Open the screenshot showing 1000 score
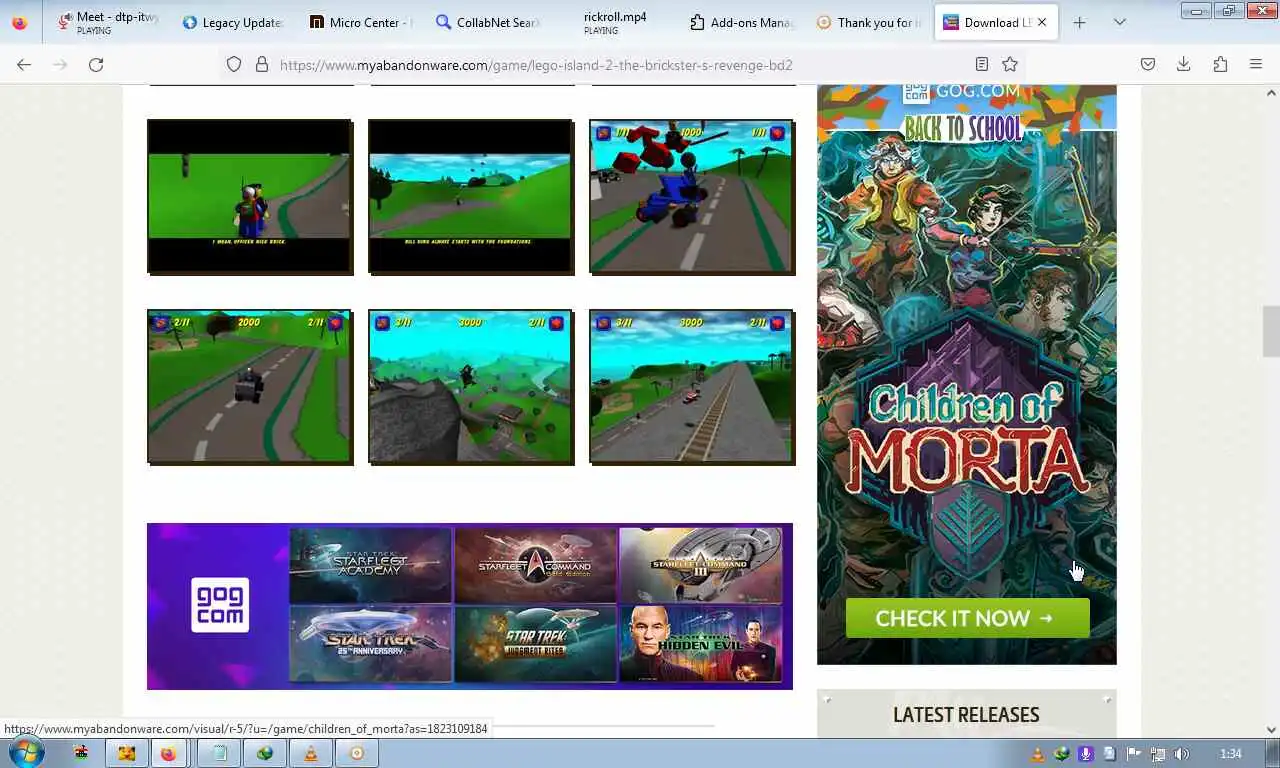The width and height of the screenshot is (1280, 768). [692, 197]
